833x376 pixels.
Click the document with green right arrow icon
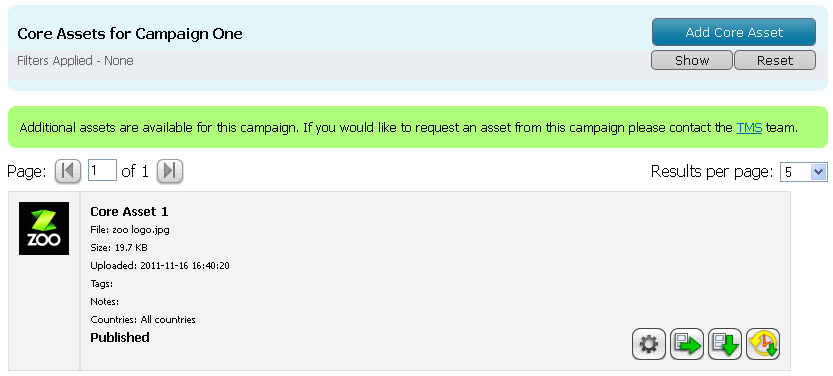[687, 344]
